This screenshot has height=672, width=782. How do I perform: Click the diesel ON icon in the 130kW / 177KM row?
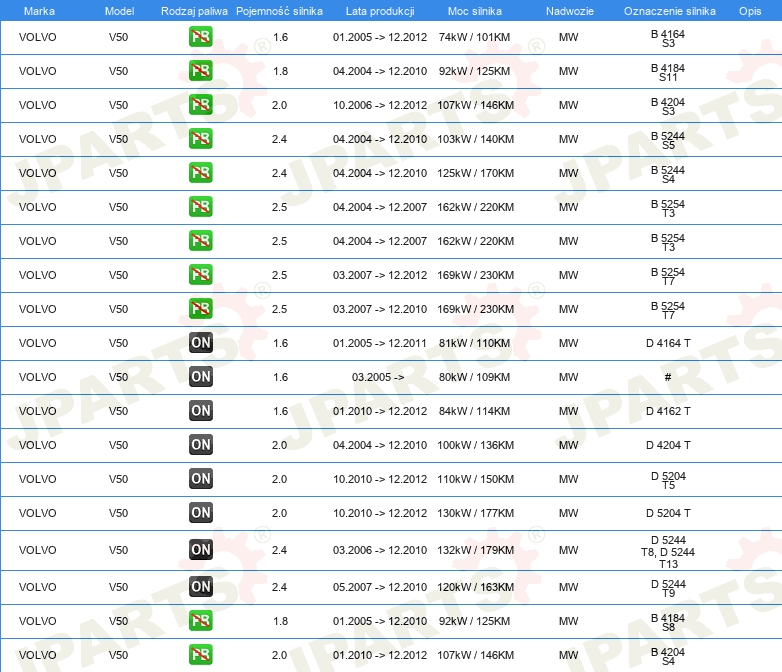(x=201, y=512)
